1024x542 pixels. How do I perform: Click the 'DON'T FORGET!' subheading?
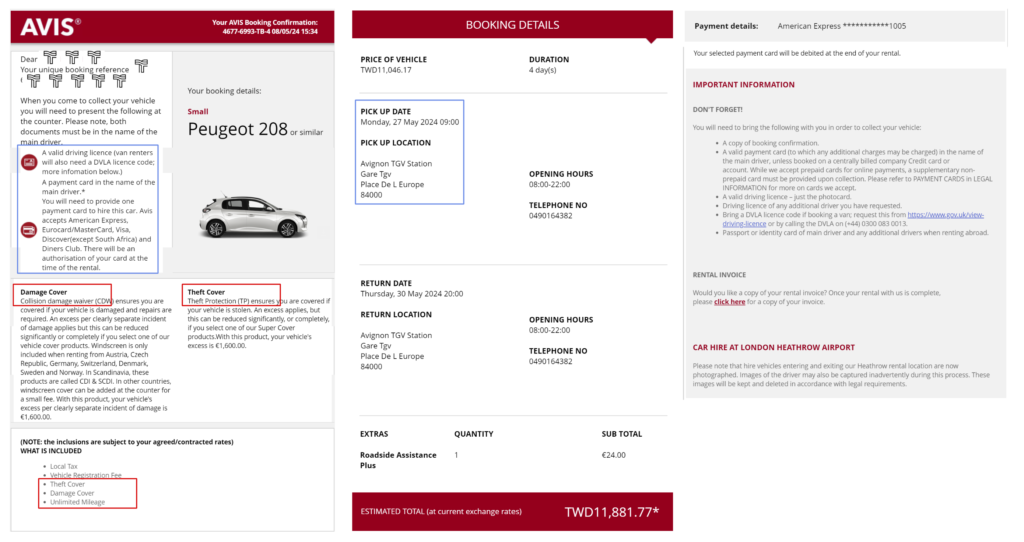pos(718,110)
